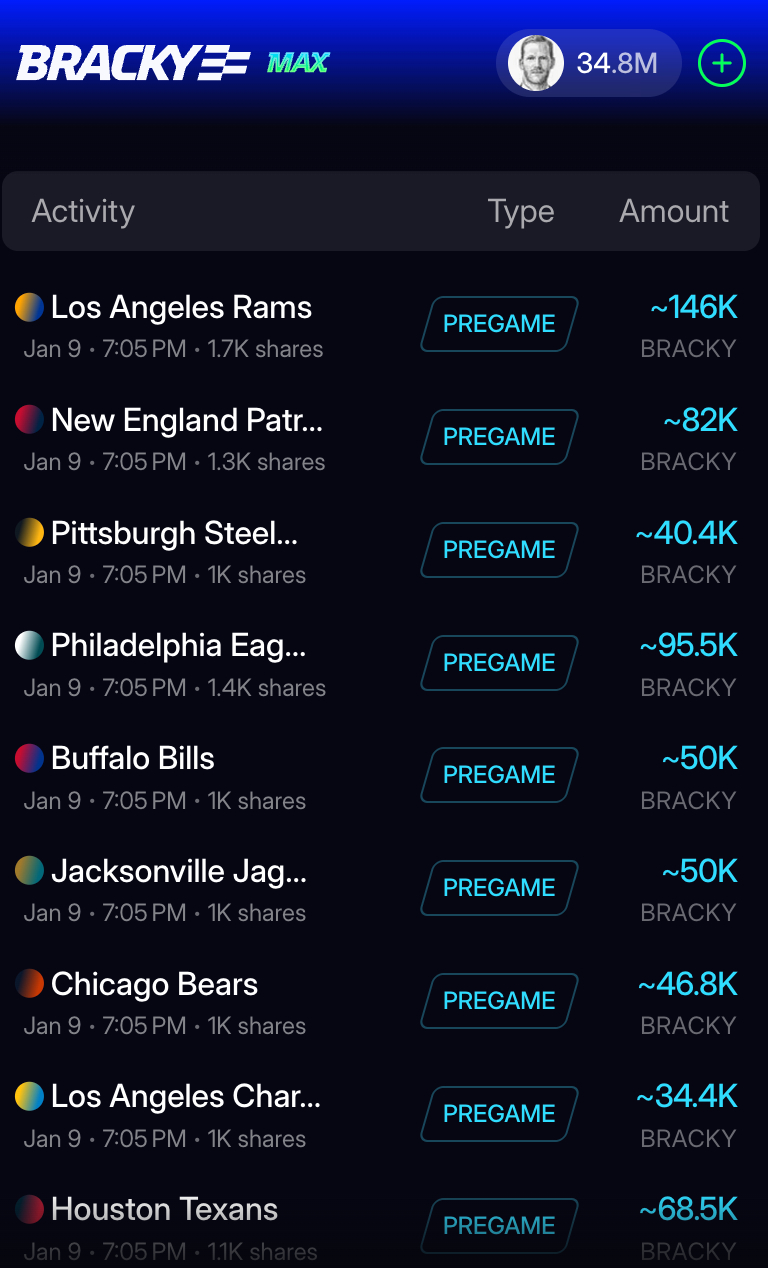Click the Buffalo Bills team icon
768x1268 pixels.
tap(29, 758)
